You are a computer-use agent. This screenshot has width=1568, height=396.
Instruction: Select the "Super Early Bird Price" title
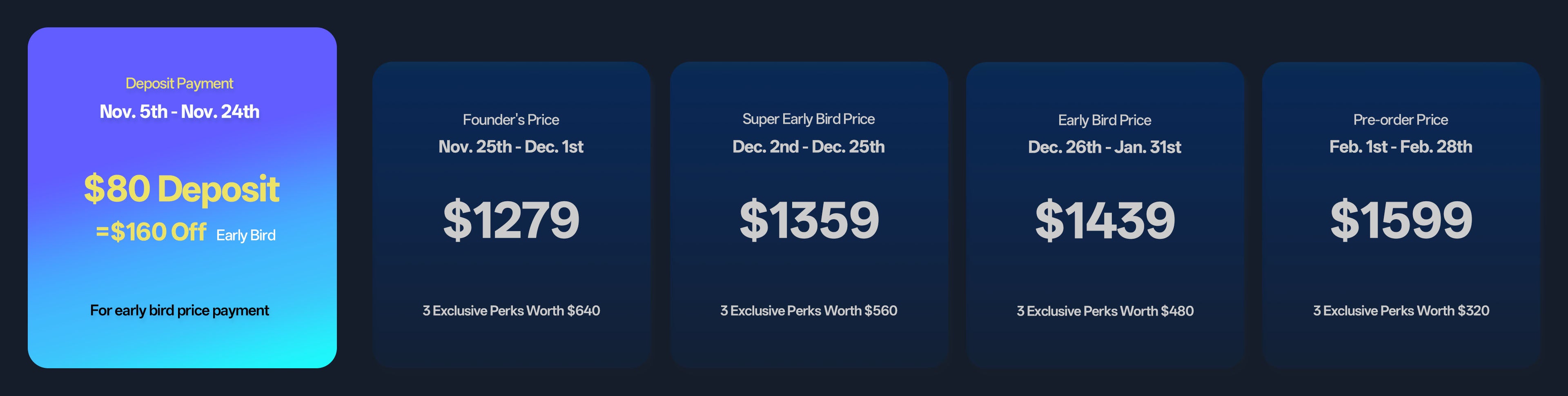pyautogui.click(x=808, y=119)
